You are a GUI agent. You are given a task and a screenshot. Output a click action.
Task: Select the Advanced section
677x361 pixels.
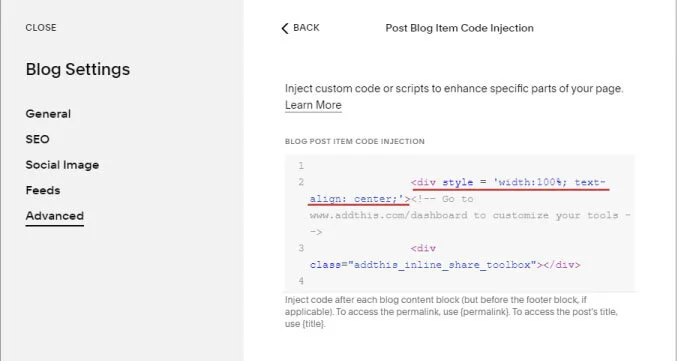[54, 216]
